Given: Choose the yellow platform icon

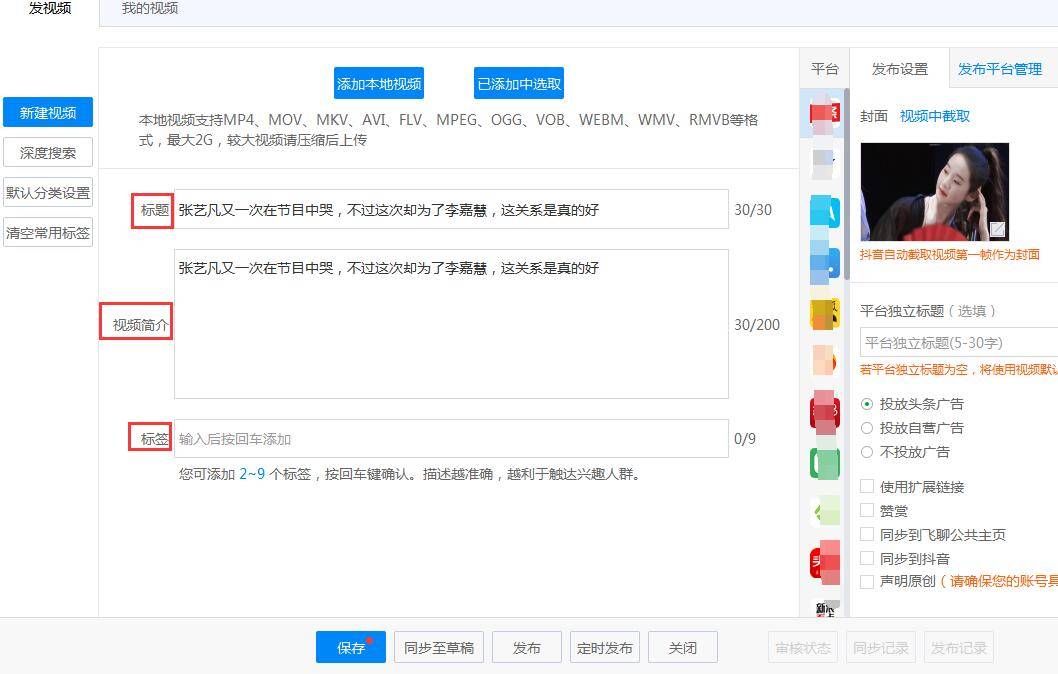Looking at the screenshot, I should click(824, 314).
